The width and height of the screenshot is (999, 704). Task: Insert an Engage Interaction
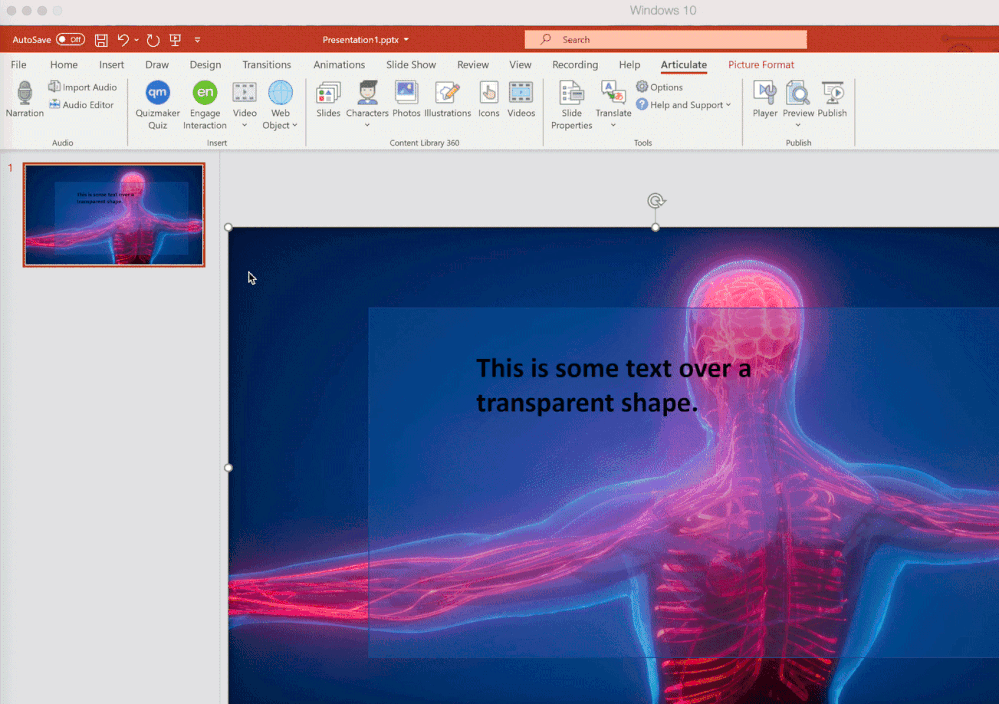[x=205, y=93]
